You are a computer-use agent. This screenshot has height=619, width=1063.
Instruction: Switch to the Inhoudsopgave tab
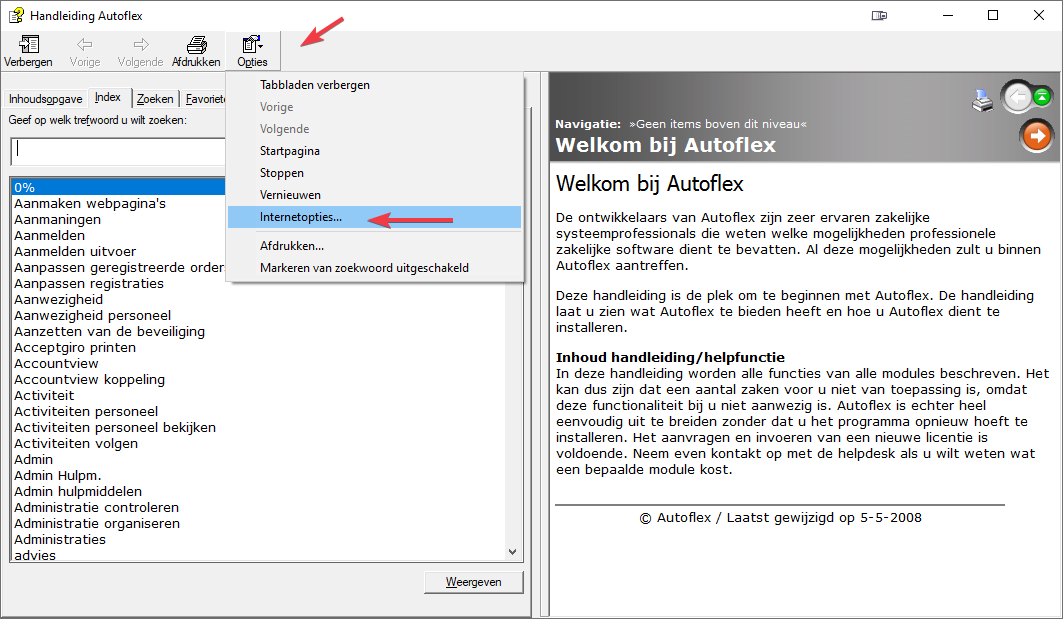tap(45, 99)
